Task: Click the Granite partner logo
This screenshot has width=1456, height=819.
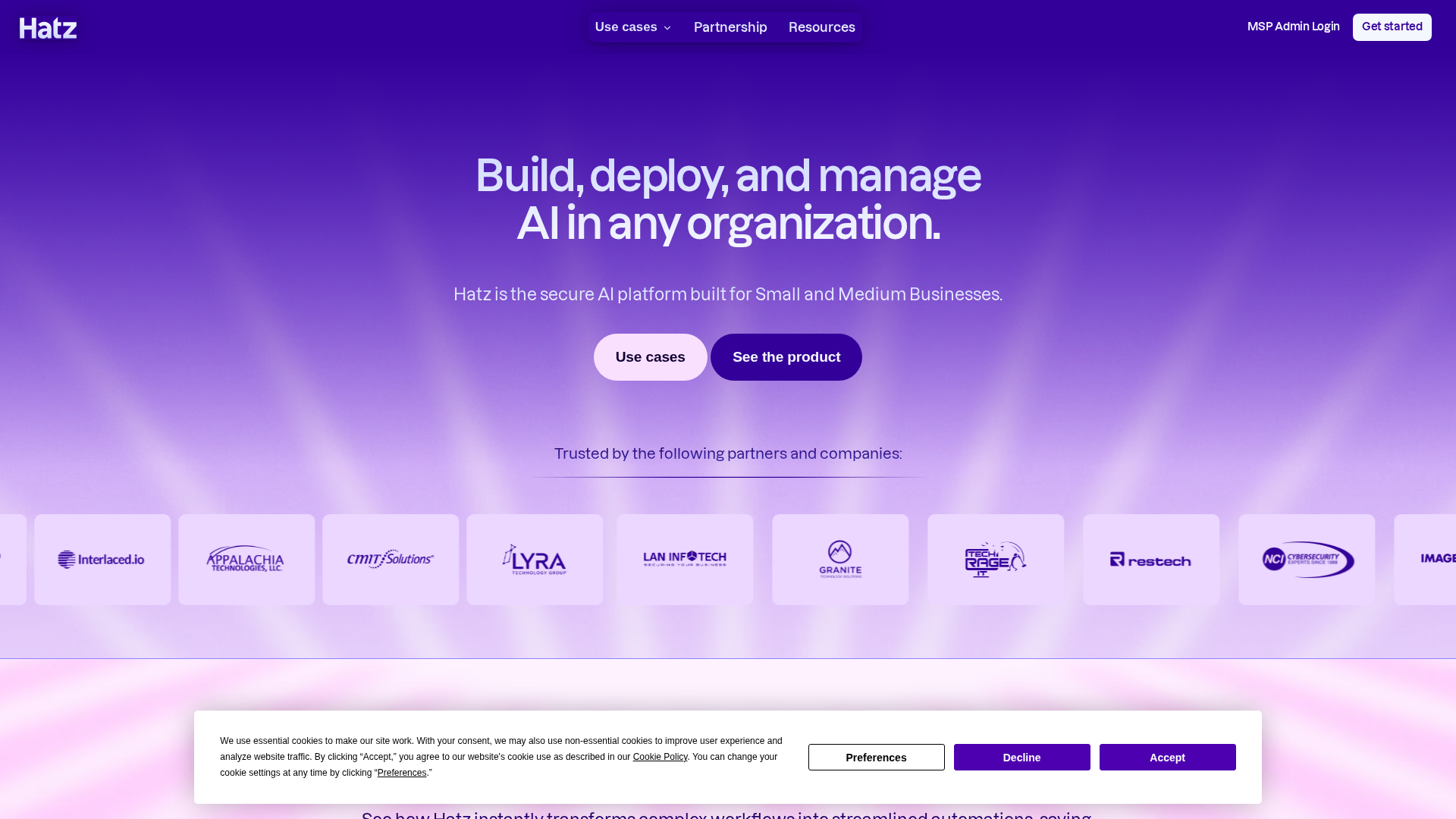Action: 840,560
